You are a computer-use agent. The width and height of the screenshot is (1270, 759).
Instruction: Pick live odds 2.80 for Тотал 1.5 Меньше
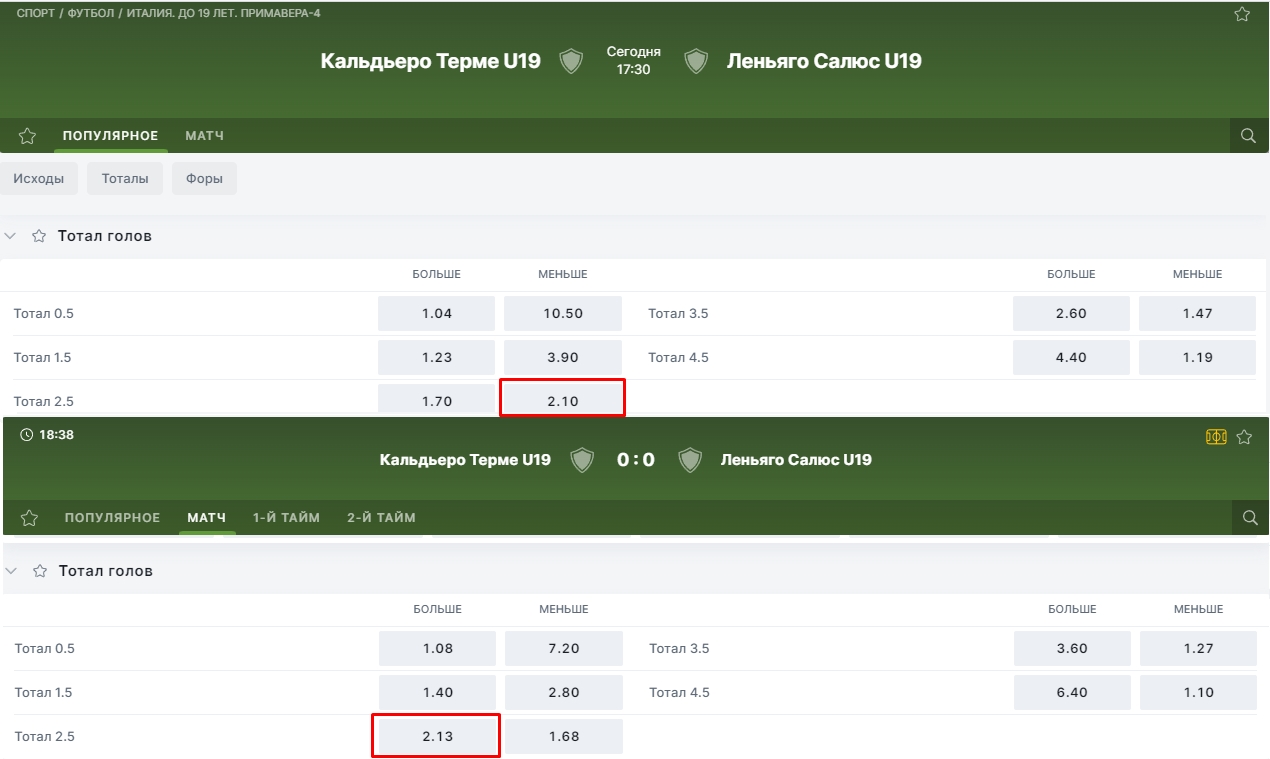564,692
